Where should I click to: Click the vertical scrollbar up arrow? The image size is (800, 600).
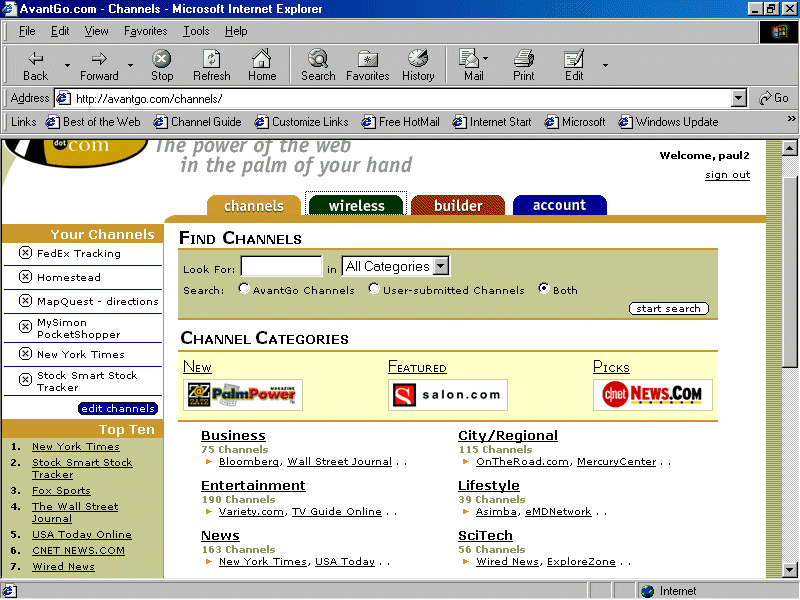pos(789,148)
